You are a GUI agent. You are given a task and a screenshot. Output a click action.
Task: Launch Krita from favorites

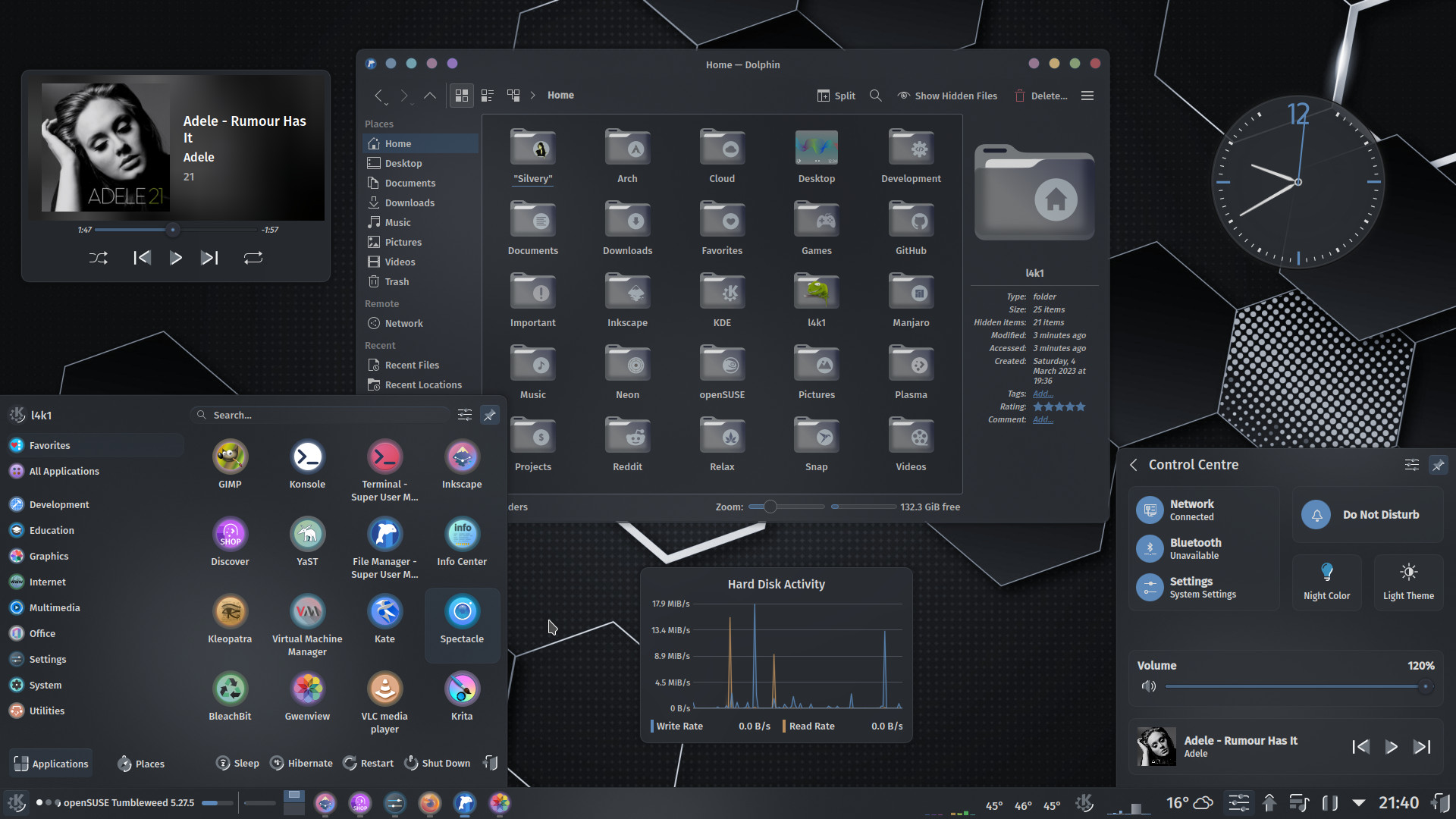coord(462,696)
